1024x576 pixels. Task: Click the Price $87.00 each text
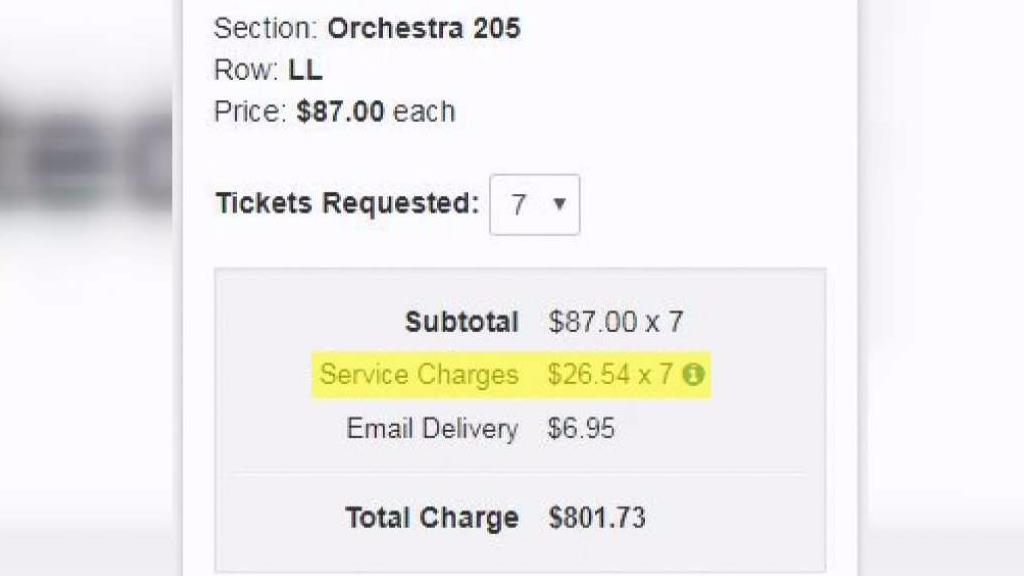[x=333, y=111]
